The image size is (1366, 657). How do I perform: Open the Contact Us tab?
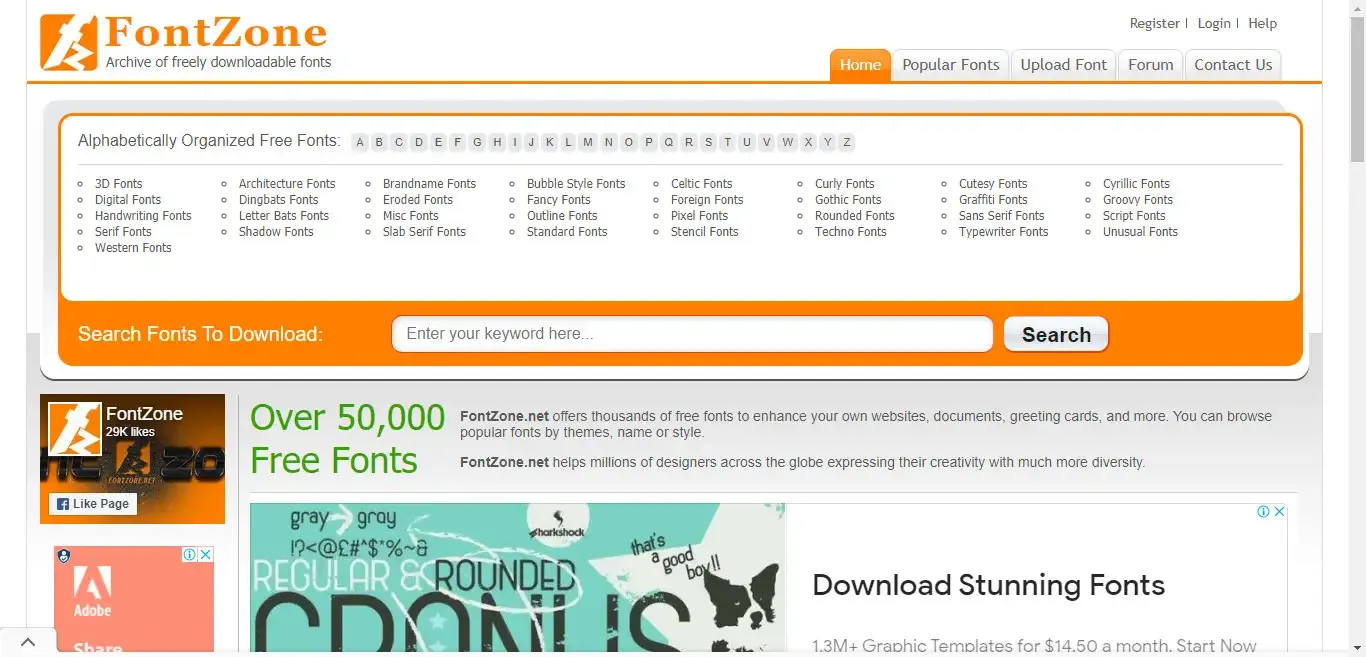1233,65
